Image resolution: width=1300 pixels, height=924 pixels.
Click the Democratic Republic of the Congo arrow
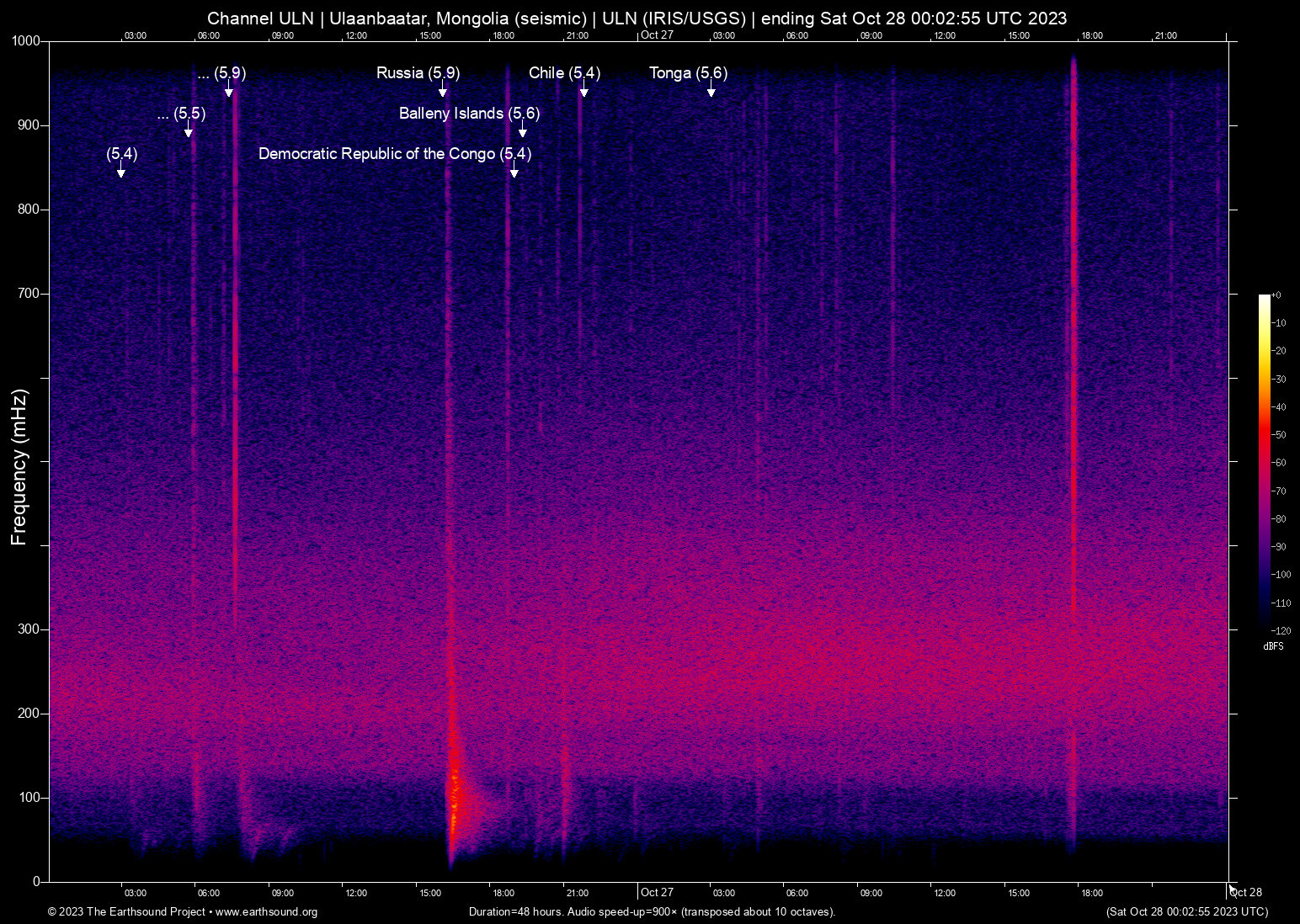tap(514, 172)
